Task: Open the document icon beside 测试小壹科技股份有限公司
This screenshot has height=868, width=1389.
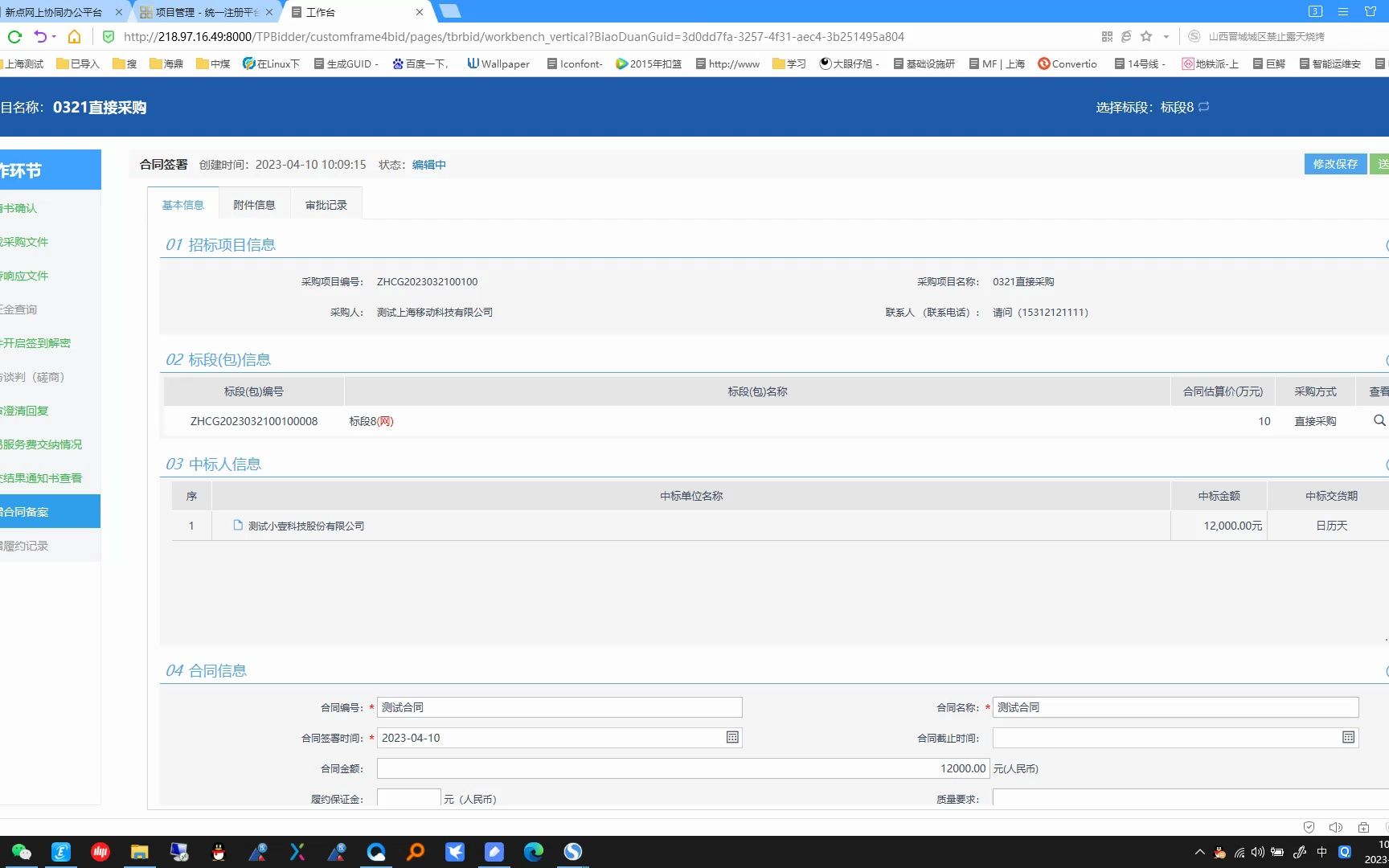Action: [238, 525]
